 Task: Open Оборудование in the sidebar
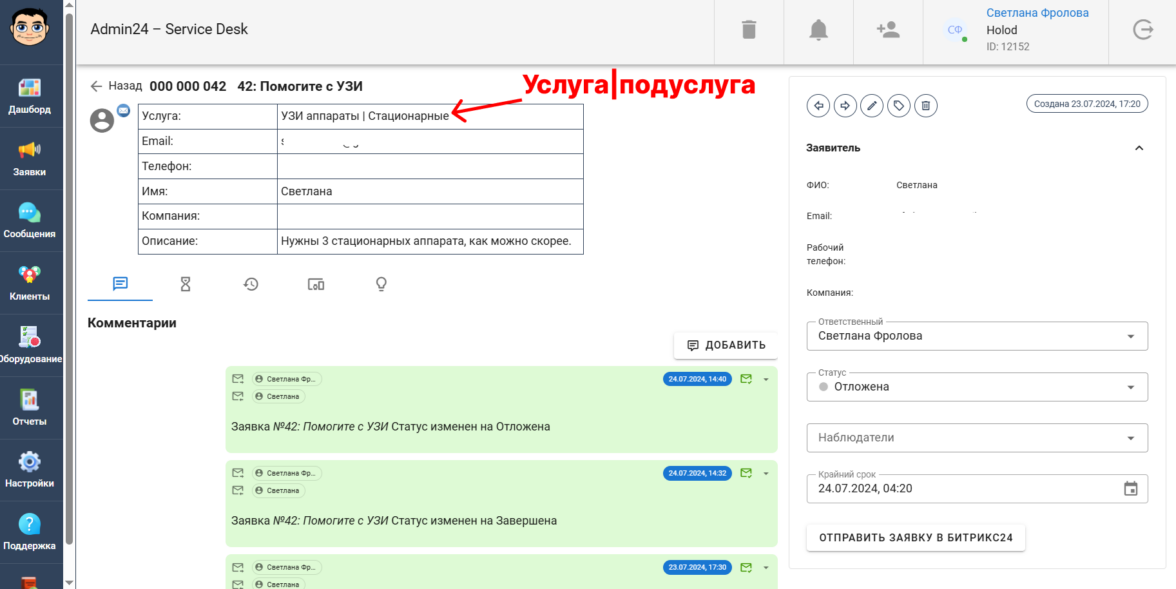tap(30, 345)
